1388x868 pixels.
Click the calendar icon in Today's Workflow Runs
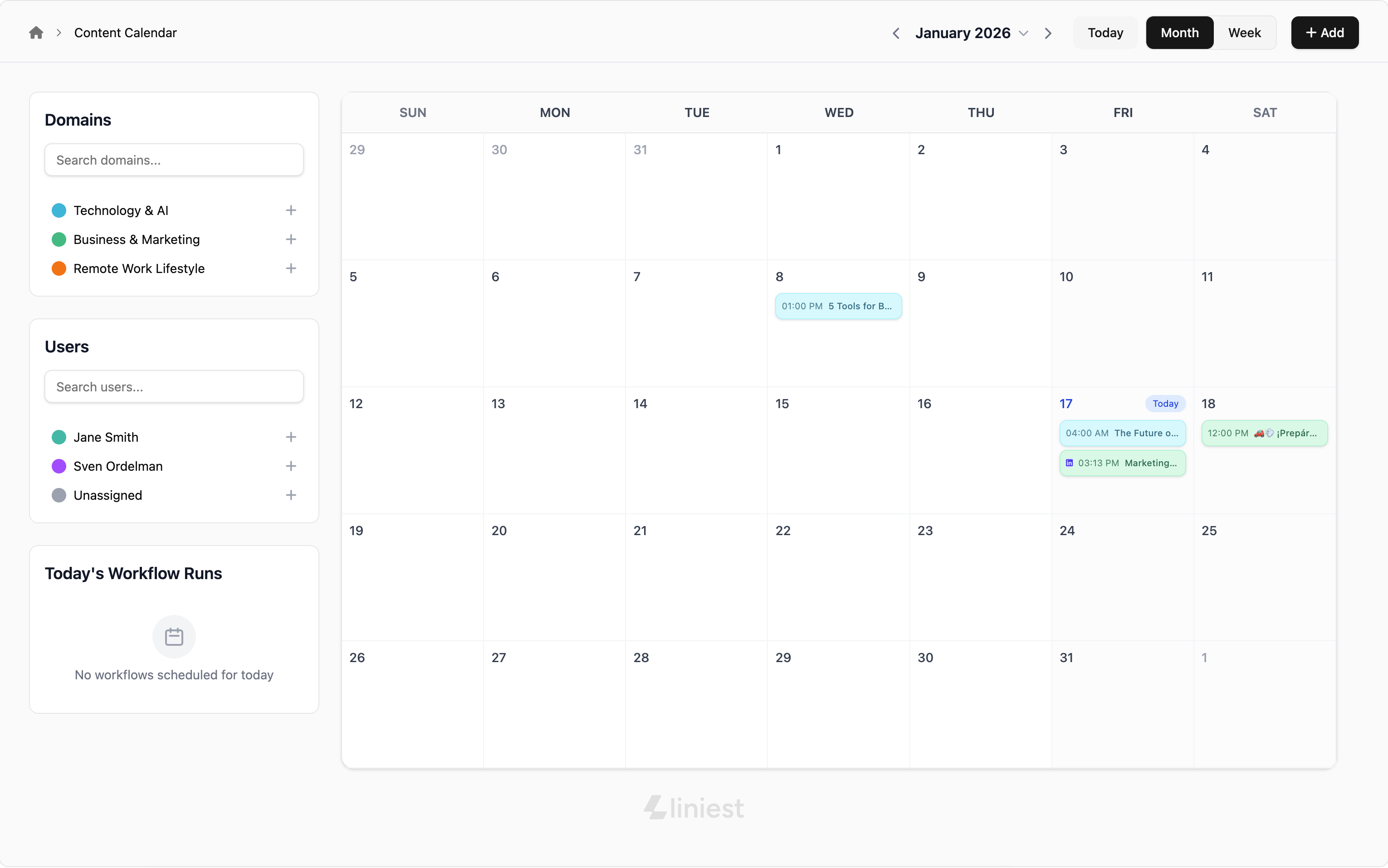click(174, 636)
